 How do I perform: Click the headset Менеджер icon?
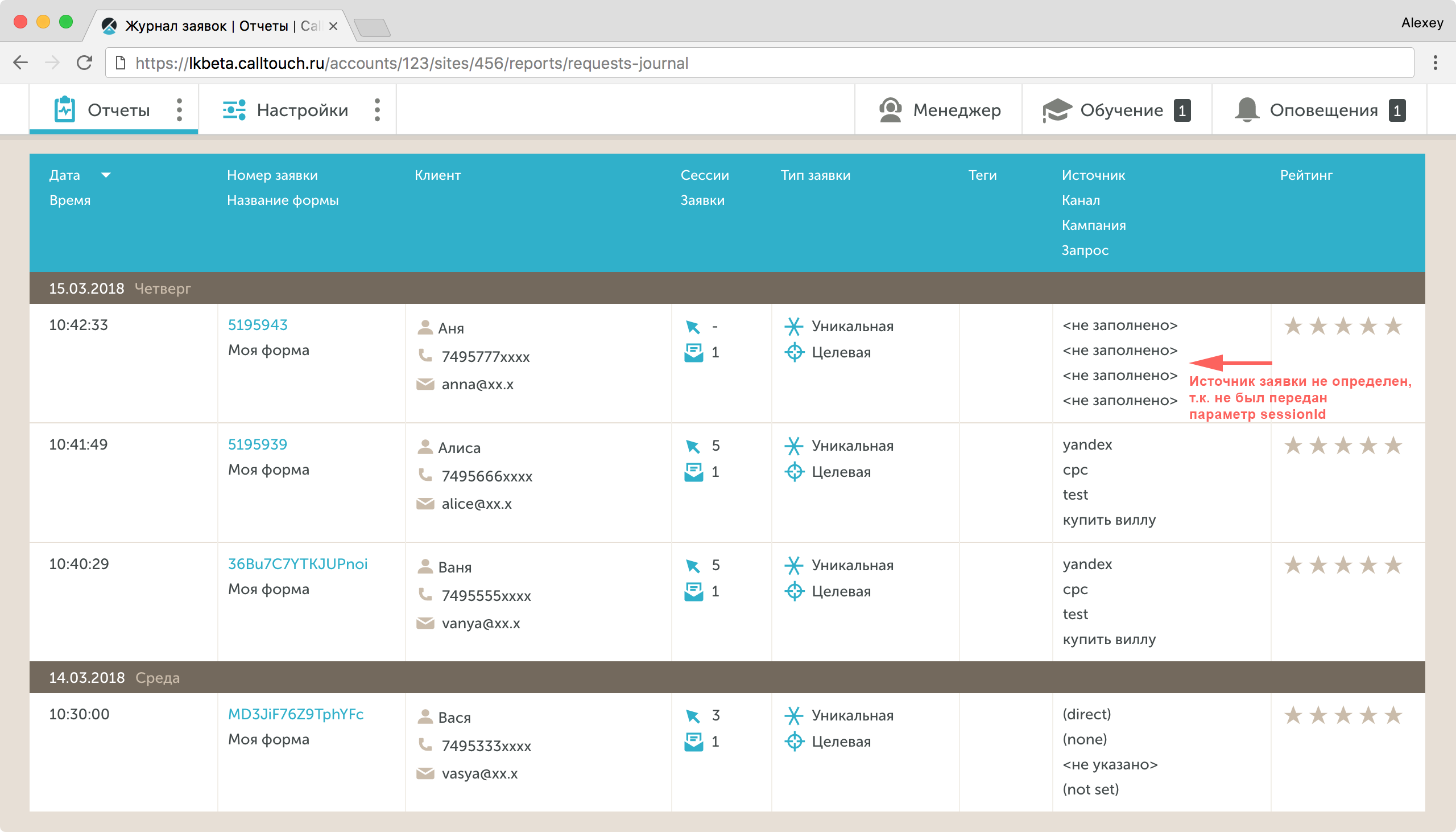coord(890,110)
